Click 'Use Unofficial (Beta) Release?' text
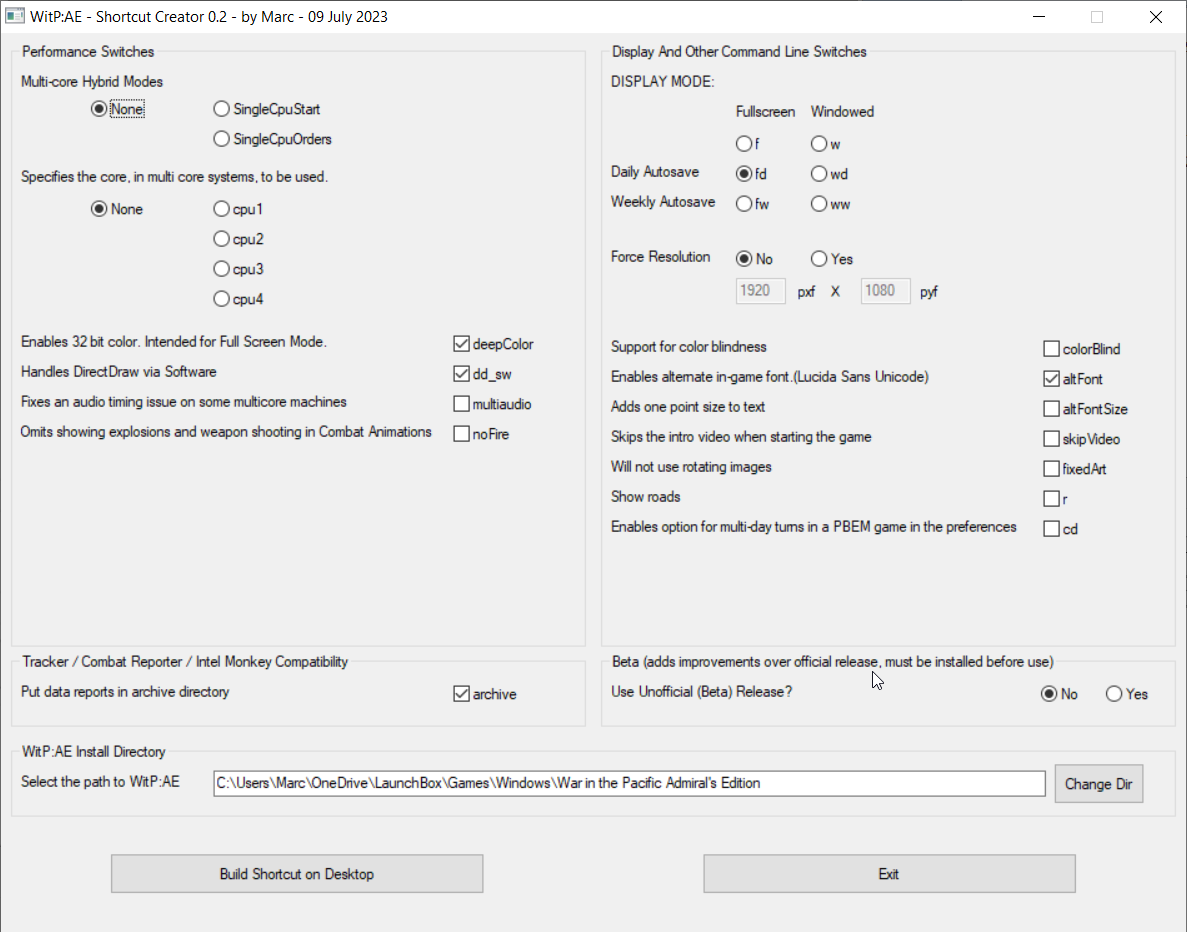Viewport: 1187px width, 932px height. 702,691
